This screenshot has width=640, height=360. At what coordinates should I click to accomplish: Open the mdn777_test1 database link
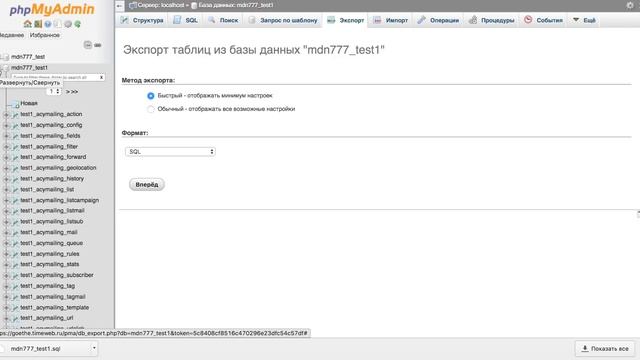(x=29, y=67)
